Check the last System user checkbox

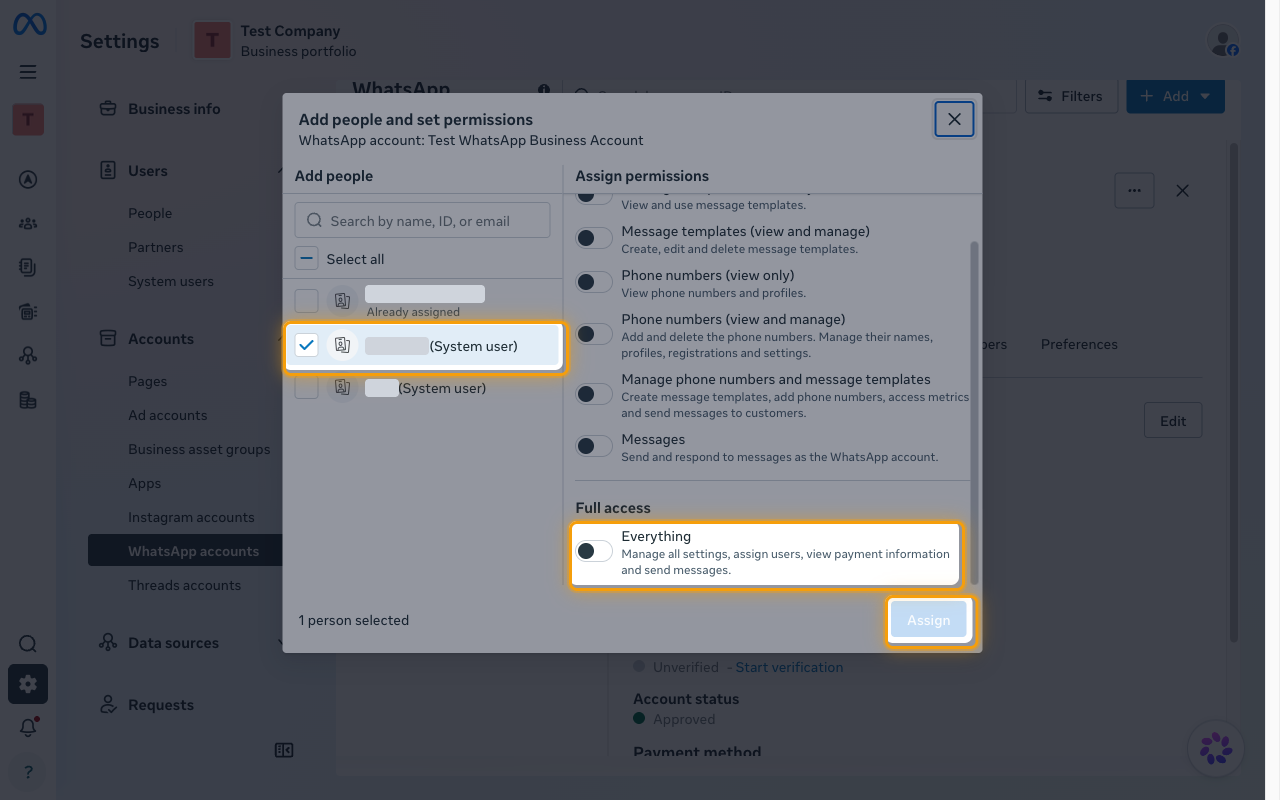[307, 388]
